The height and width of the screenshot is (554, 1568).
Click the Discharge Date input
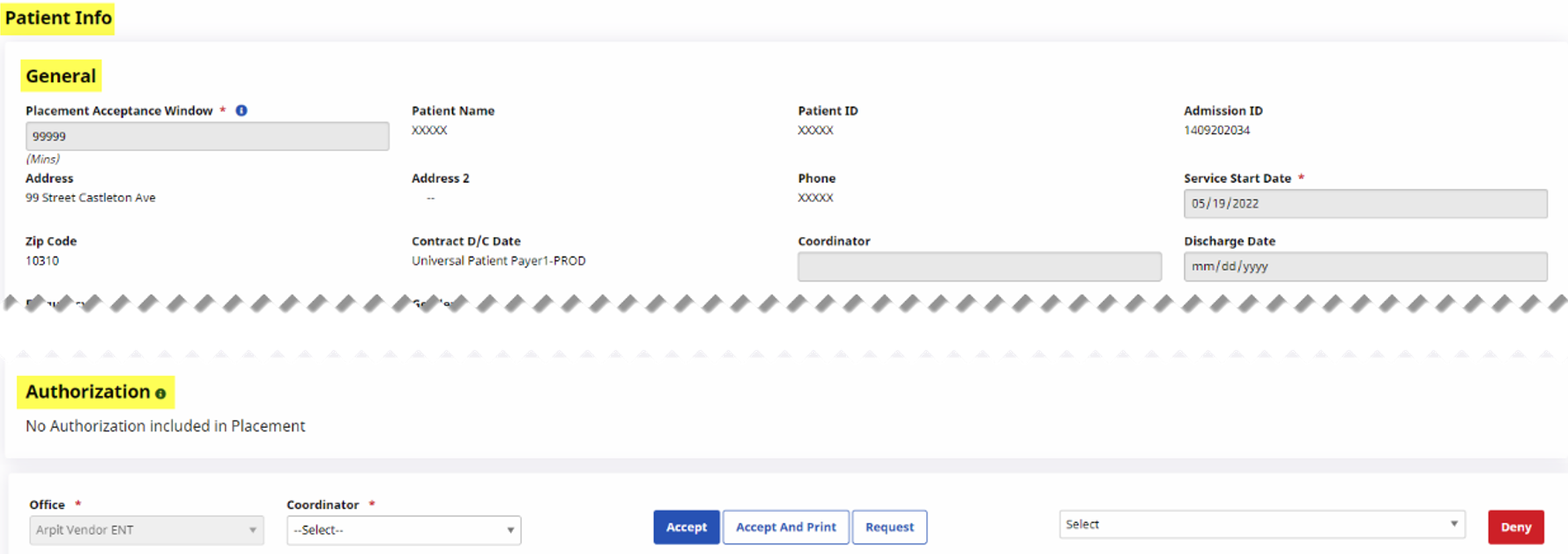(x=1364, y=266)
